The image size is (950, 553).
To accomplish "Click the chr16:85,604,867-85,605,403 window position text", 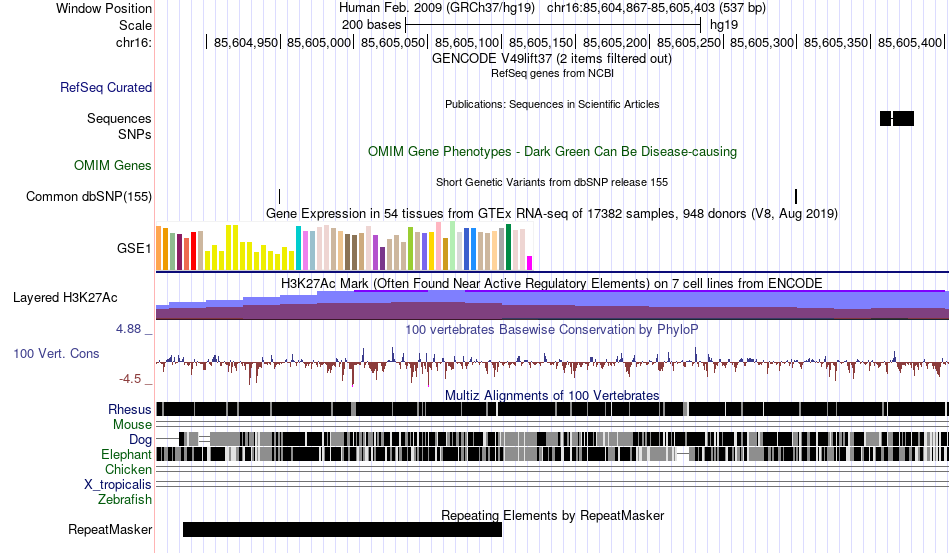I will coord(656,8).
